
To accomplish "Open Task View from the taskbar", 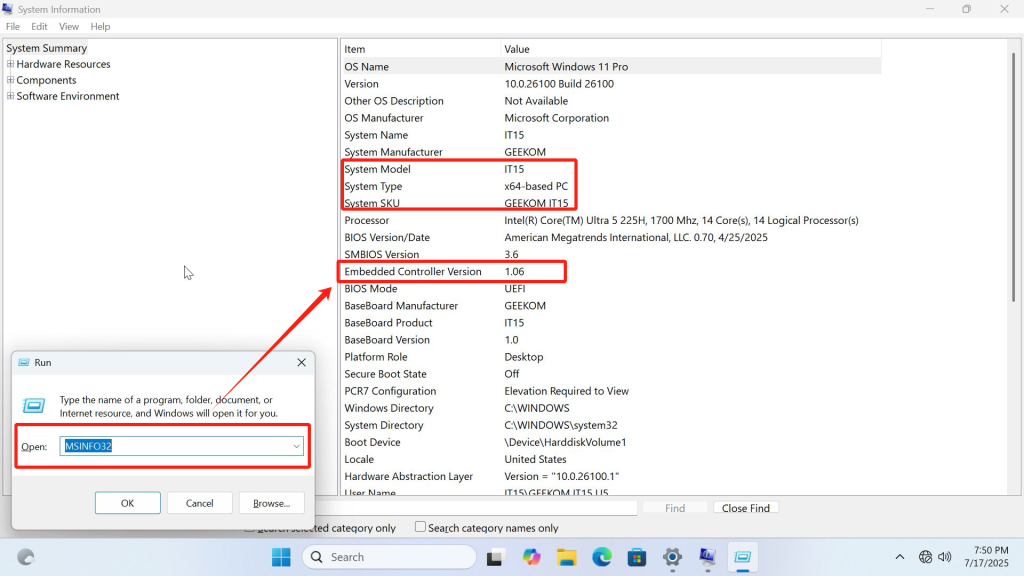I will (x=495, y=557).
